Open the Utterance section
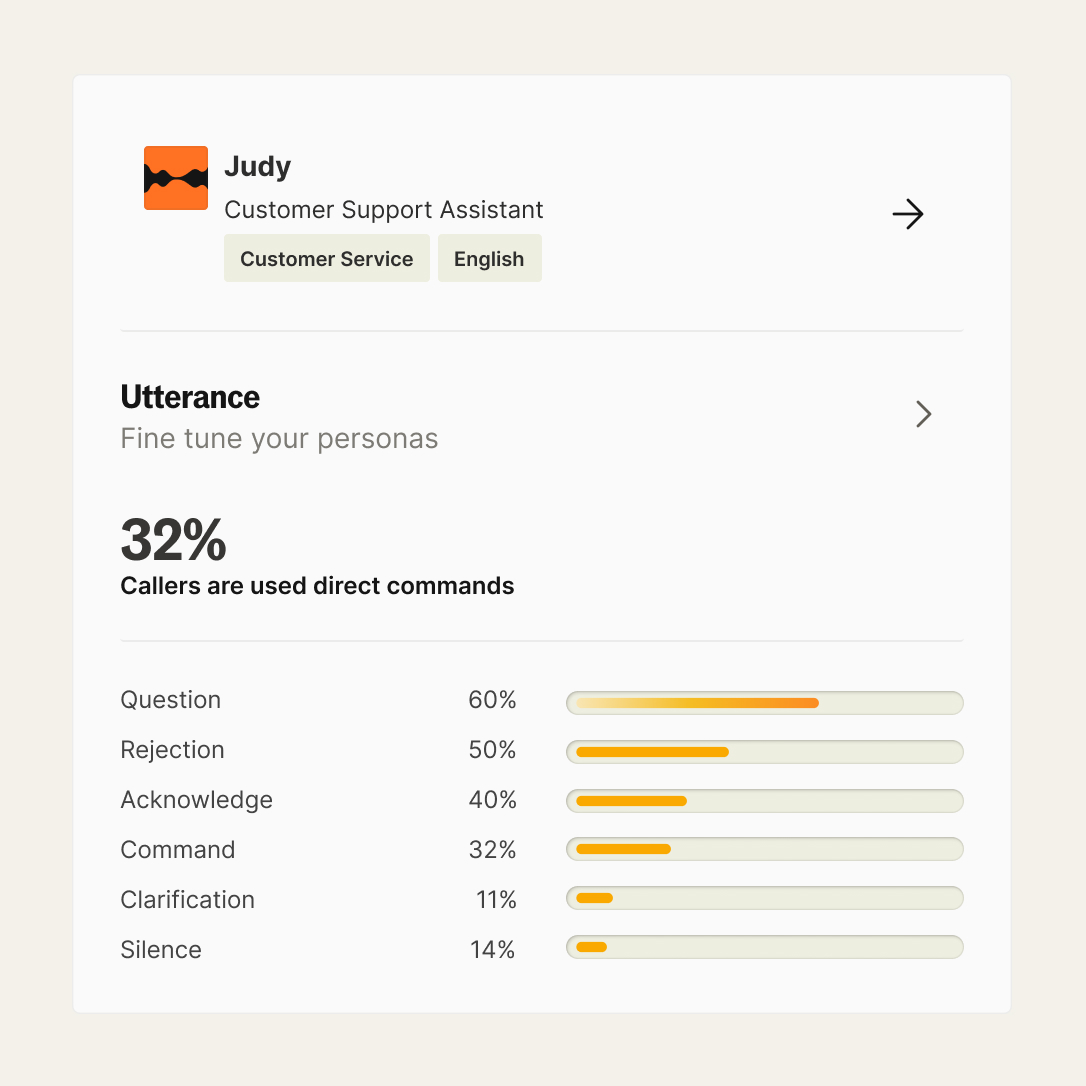The width and height of the screenshot is (1086, 1086). 190,397
